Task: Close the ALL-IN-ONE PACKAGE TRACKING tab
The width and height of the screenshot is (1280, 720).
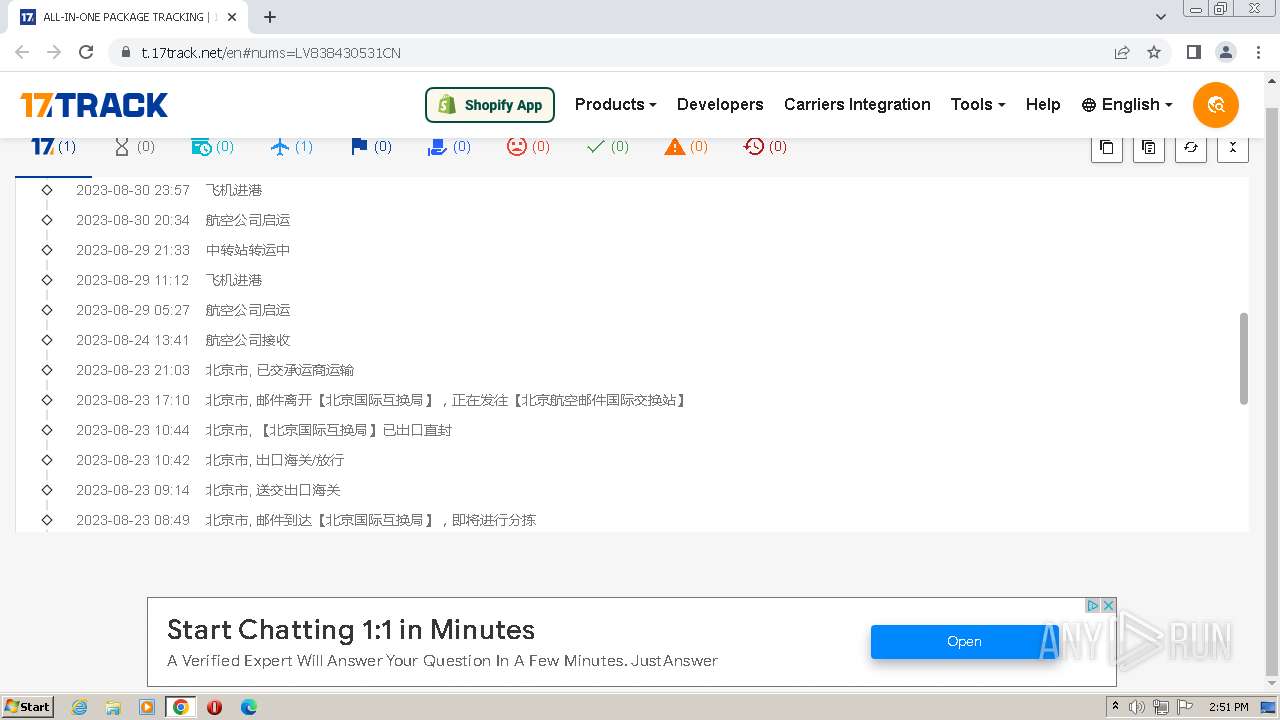Action: point(232,17)
